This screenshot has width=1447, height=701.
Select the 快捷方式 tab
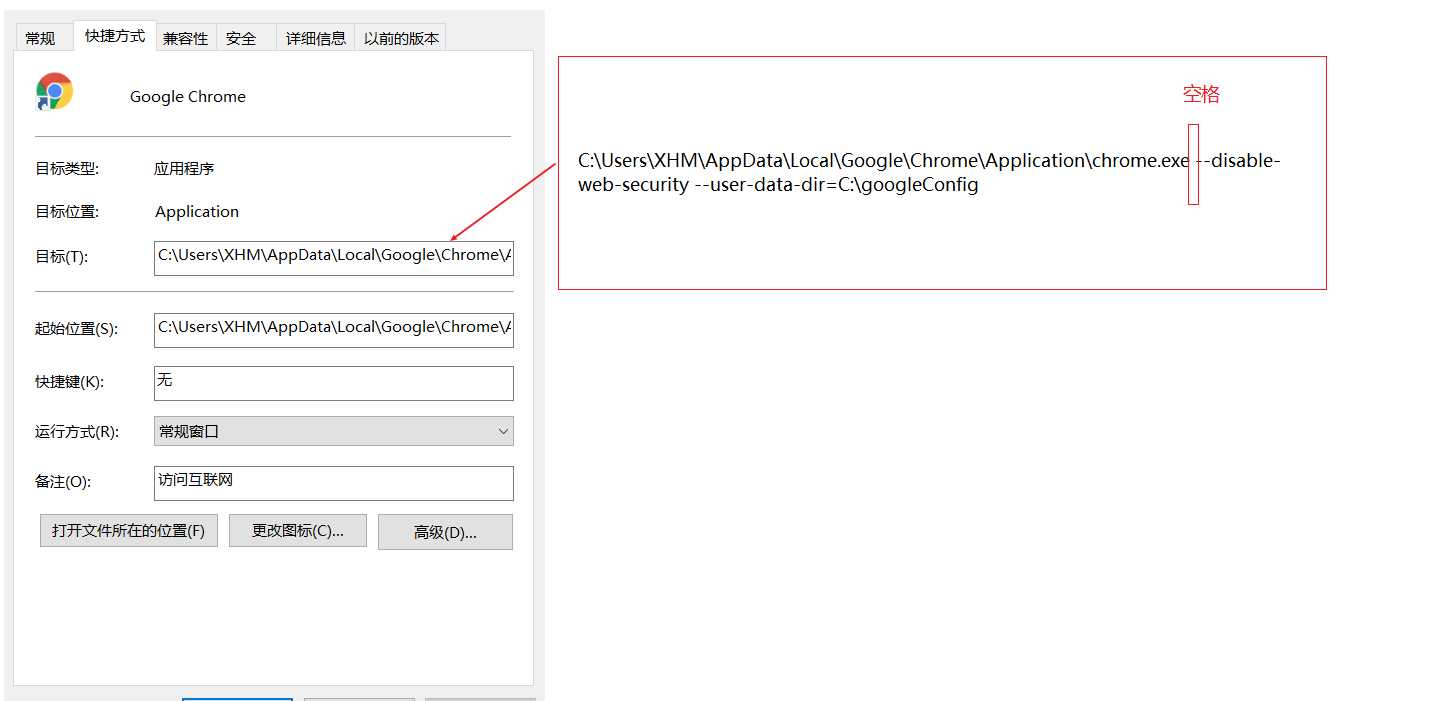[x=114, y=35]
